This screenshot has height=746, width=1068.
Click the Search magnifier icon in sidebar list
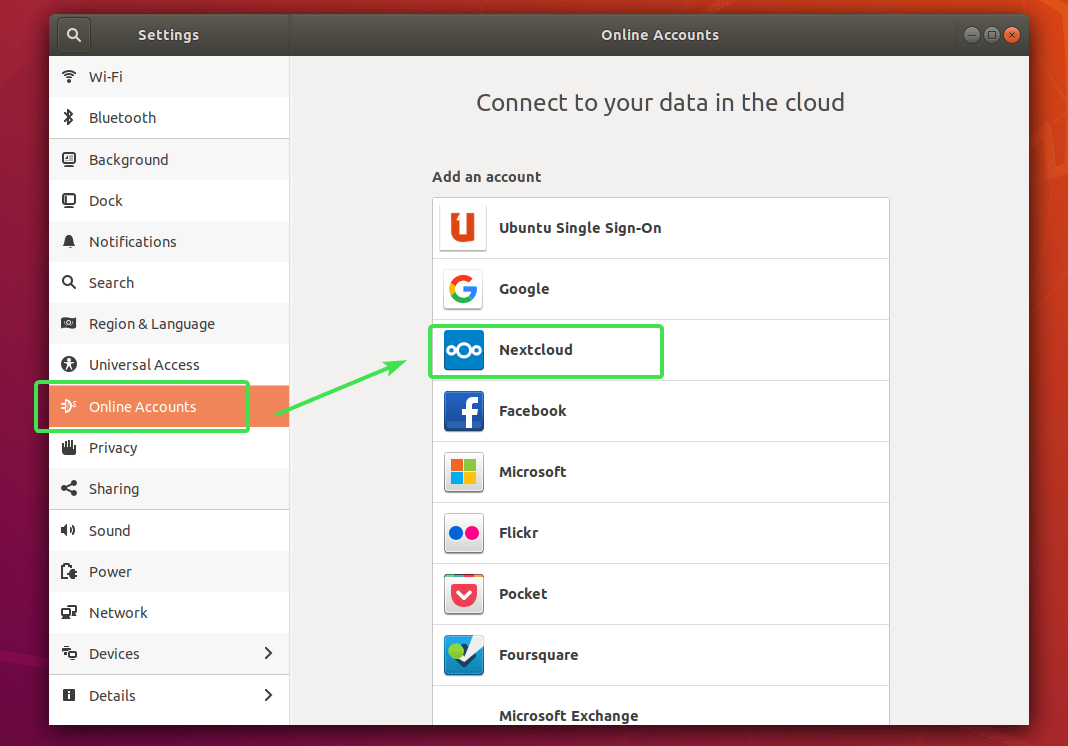(69, 282)
